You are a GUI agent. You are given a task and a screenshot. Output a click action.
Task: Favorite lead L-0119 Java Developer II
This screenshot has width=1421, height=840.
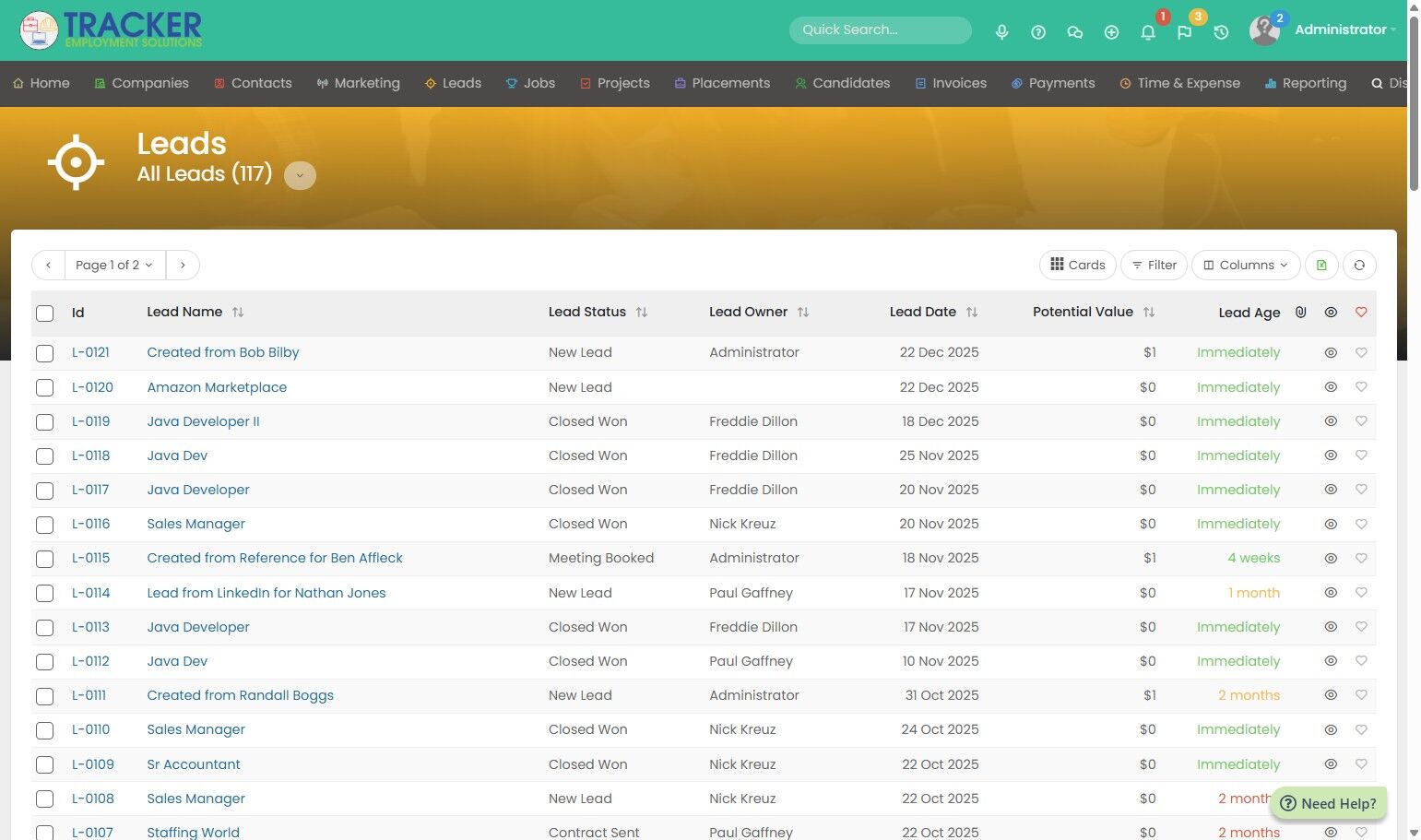[1361, 421]
